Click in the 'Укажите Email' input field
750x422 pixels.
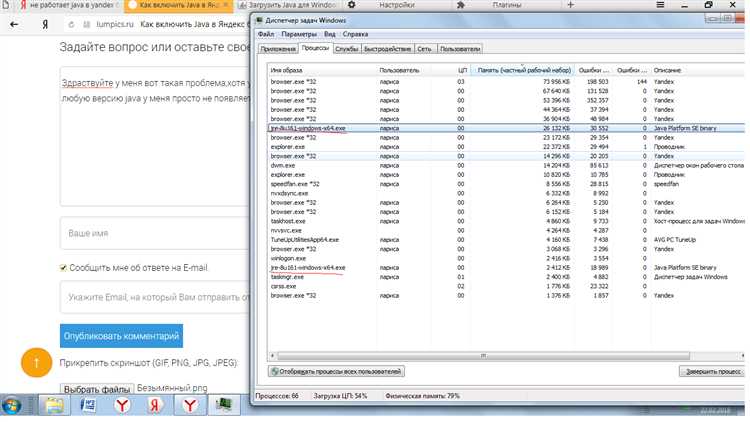click(154, 297)
